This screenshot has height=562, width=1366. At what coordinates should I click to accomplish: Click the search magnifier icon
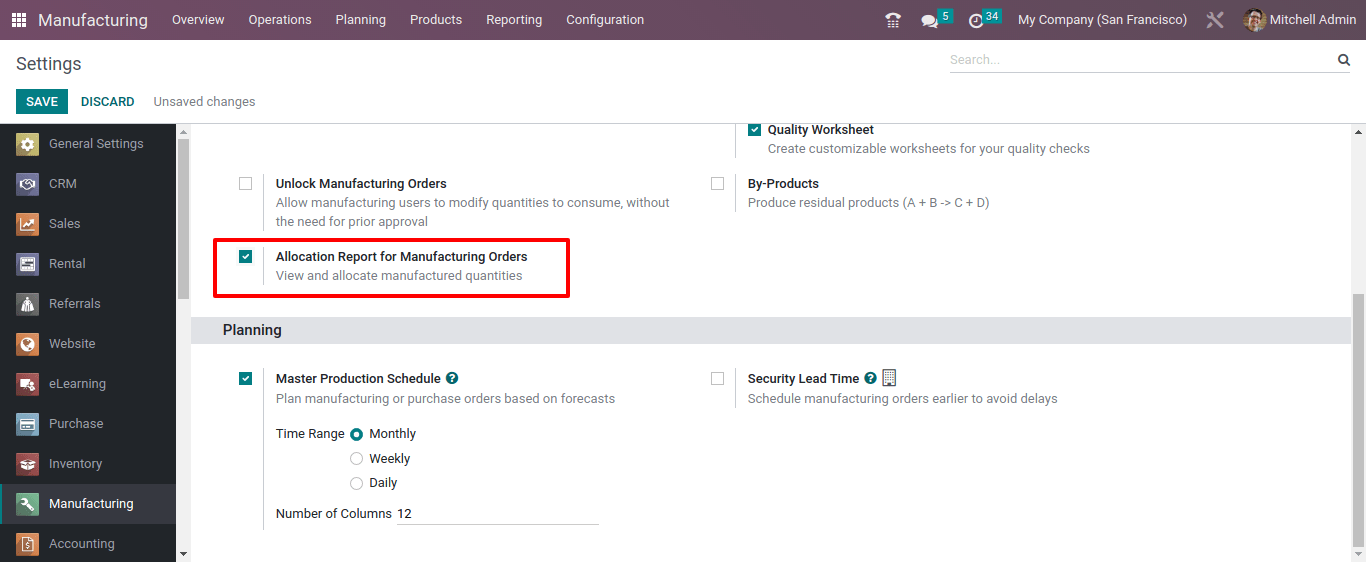(x=1344, y=60)
